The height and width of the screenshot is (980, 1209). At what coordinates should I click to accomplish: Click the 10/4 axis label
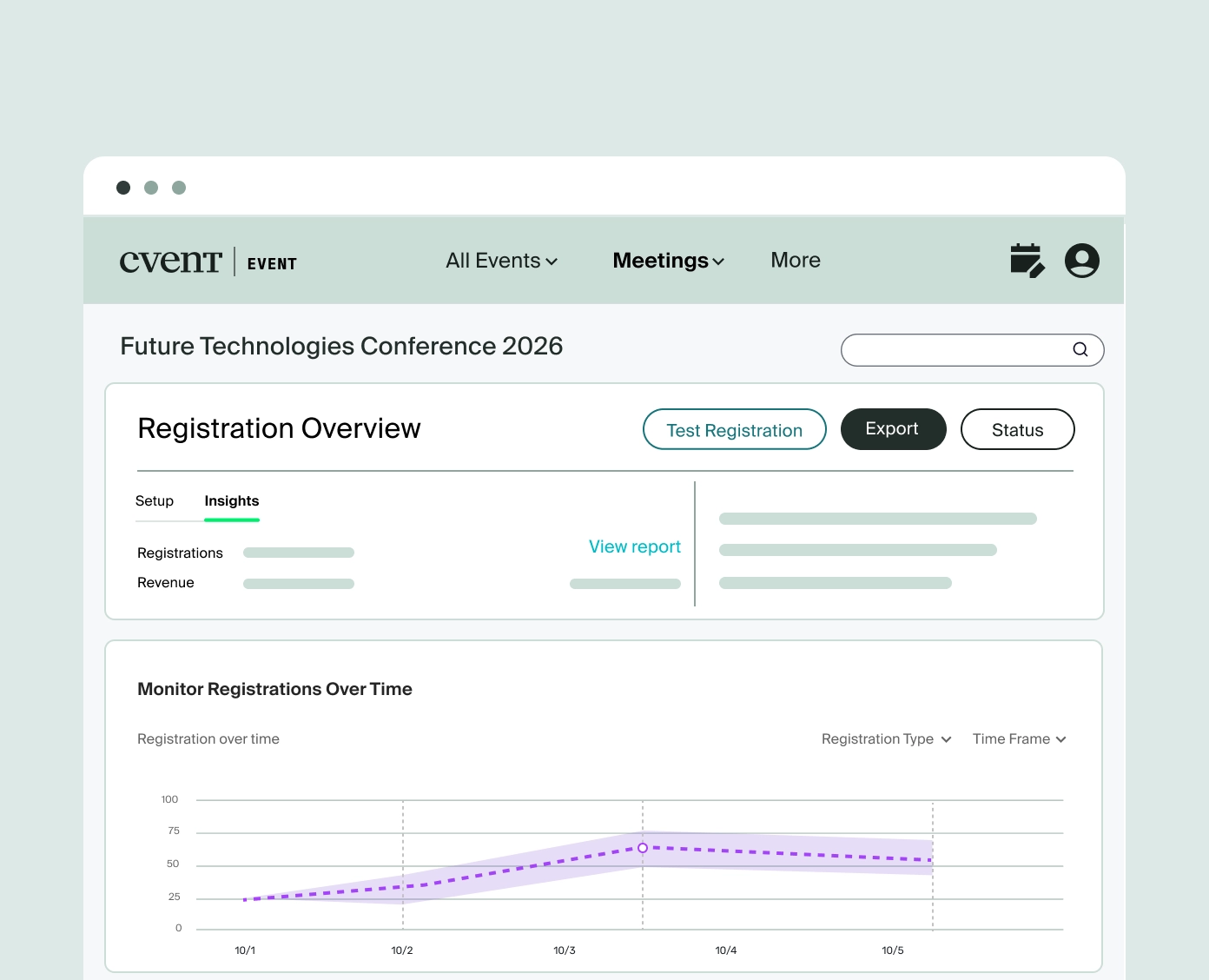726,950
